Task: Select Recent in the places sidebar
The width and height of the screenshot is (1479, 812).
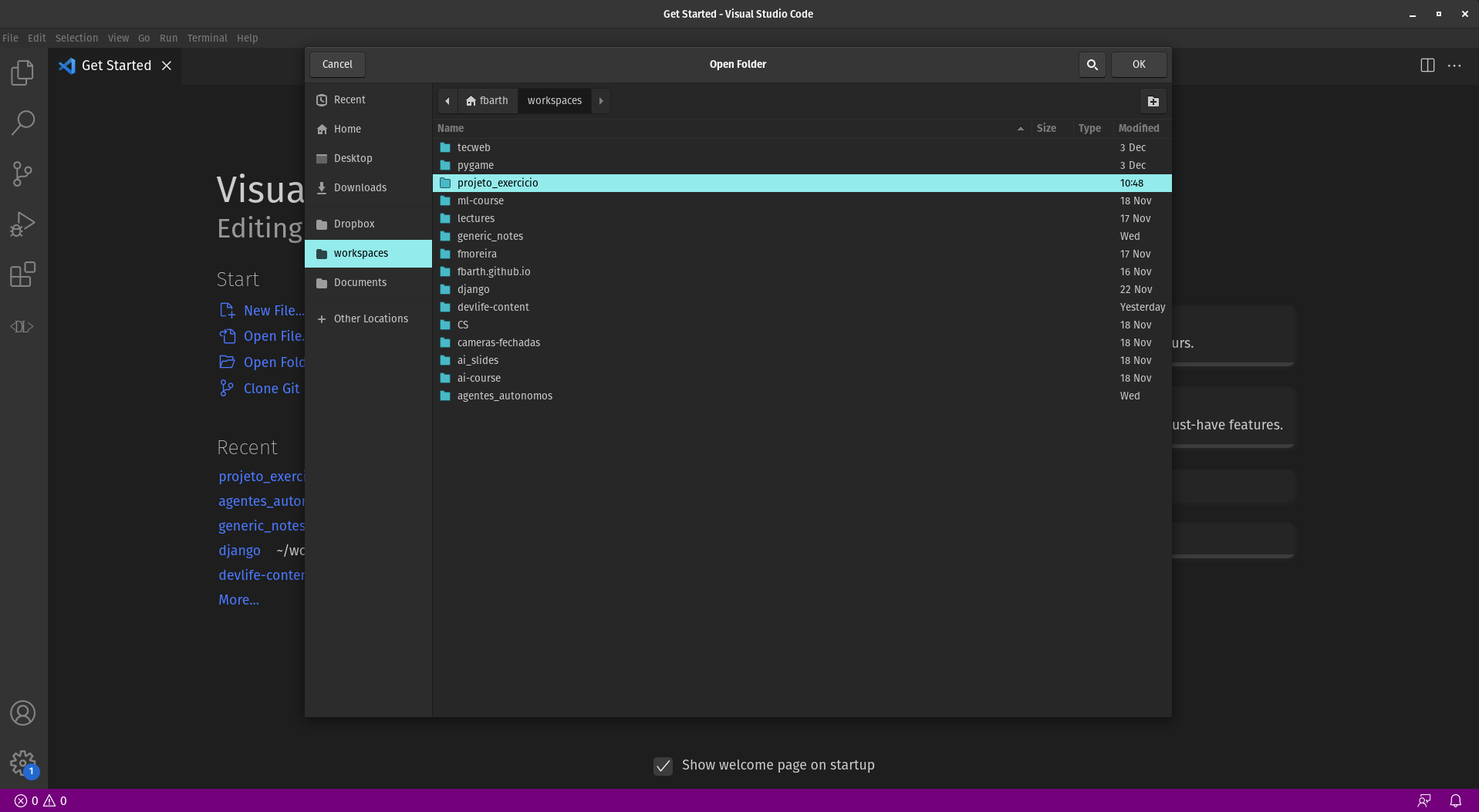Action: tap(368, 100)
